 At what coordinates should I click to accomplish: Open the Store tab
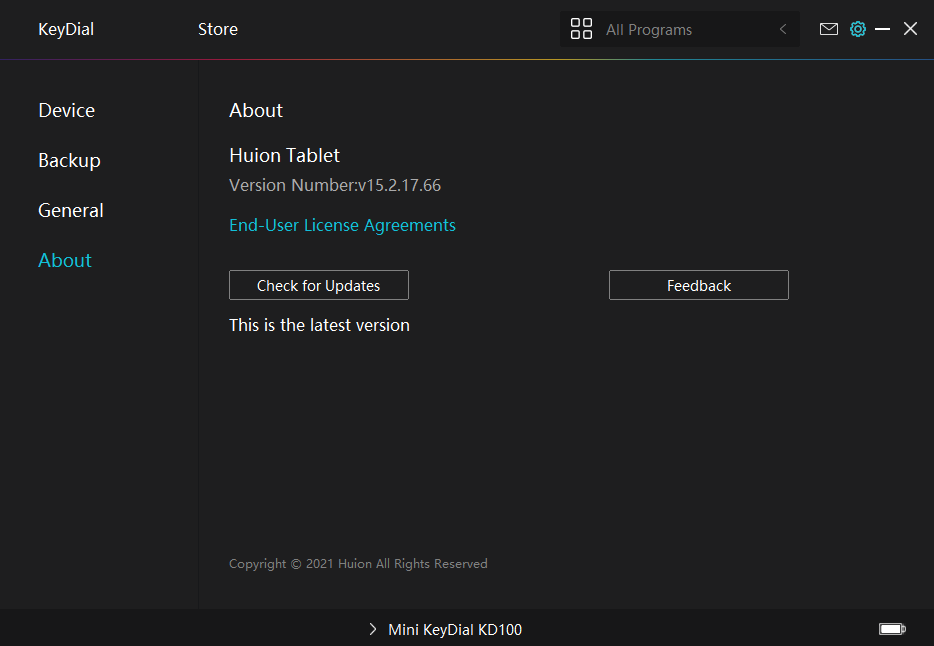(x=217, y=29)
